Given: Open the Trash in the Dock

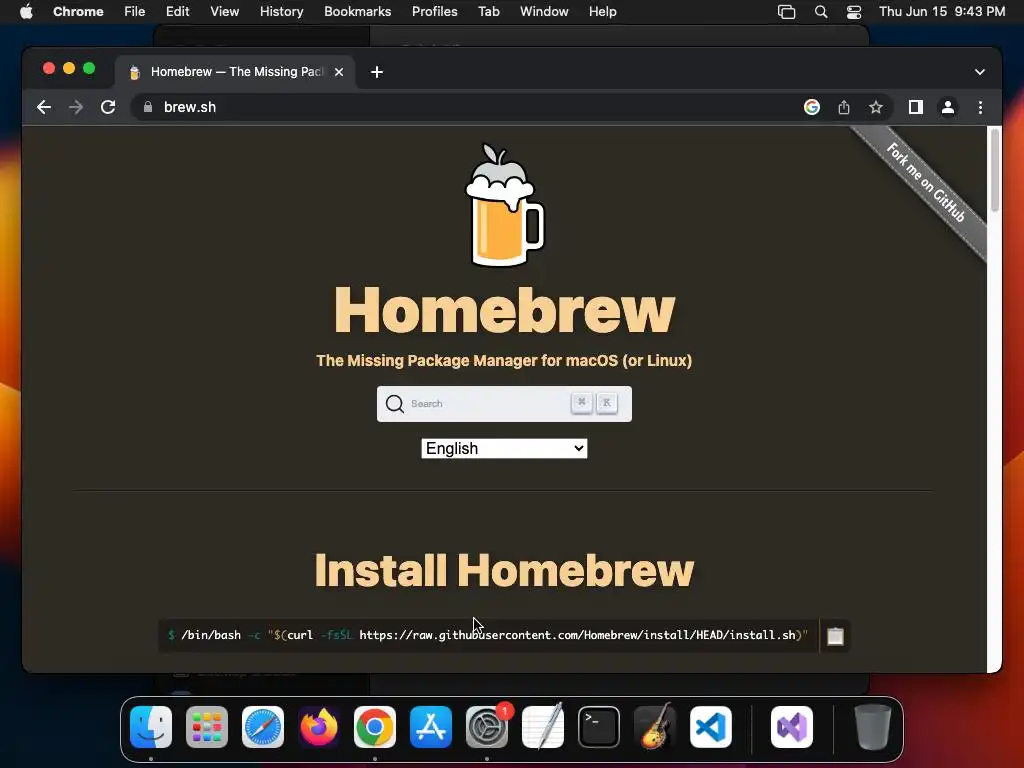Looking at the screenshot, I should point(872,727).
